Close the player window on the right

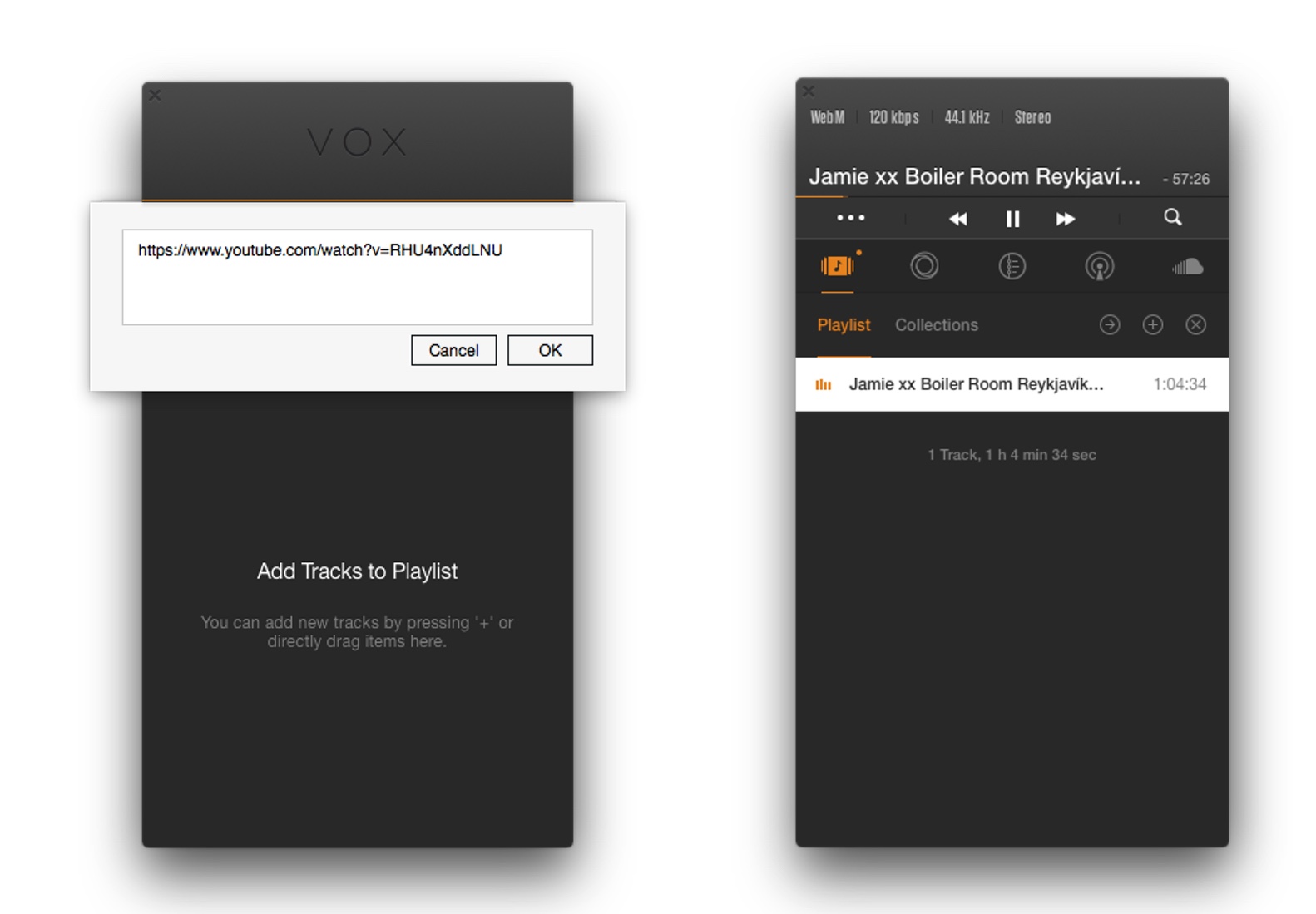coord(809,91)
